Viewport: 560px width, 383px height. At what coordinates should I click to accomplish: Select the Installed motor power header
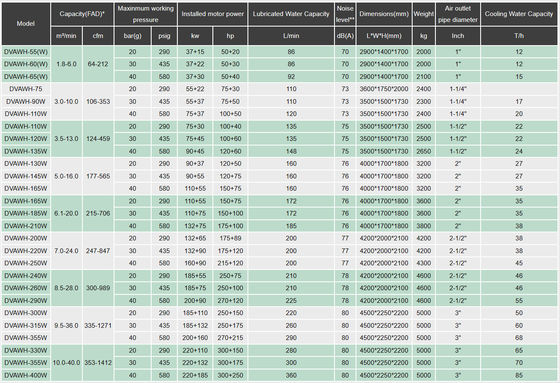(212, 14)
